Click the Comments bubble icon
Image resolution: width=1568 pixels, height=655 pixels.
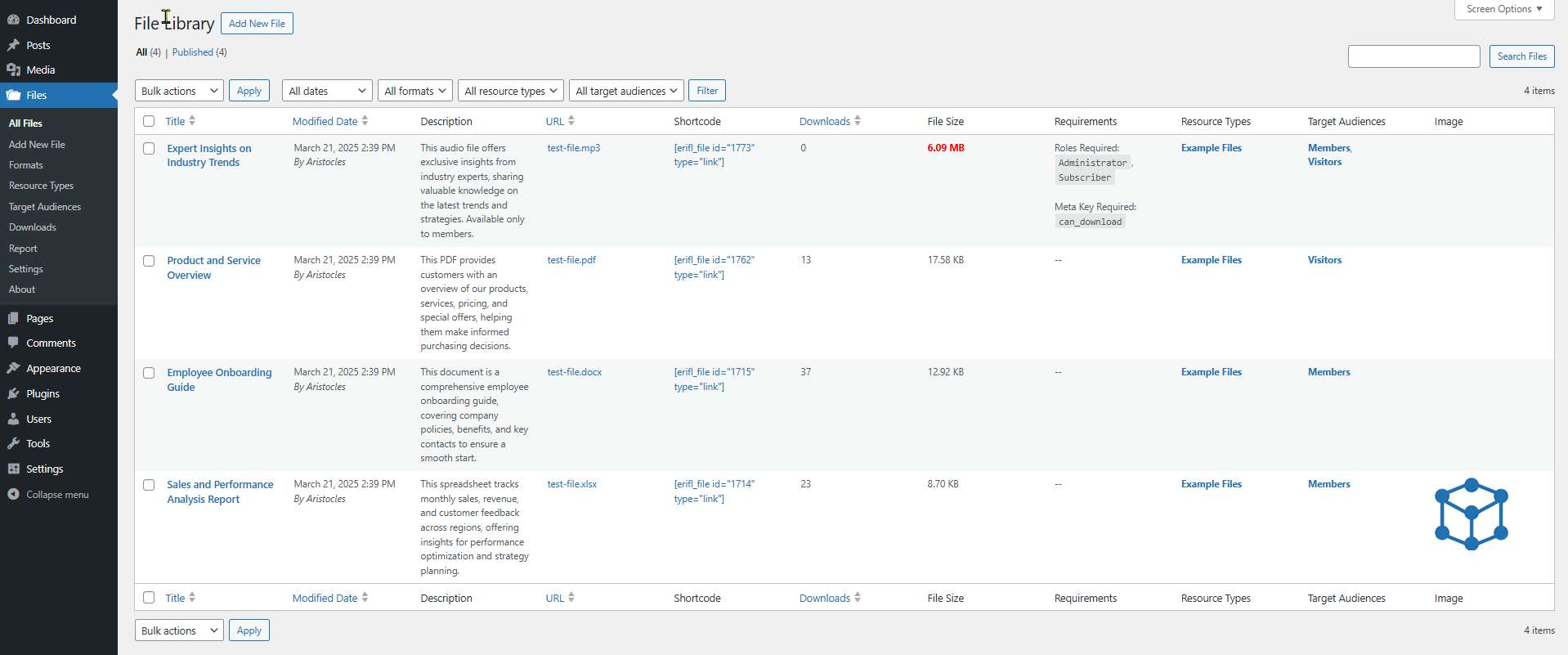[13, 343]
